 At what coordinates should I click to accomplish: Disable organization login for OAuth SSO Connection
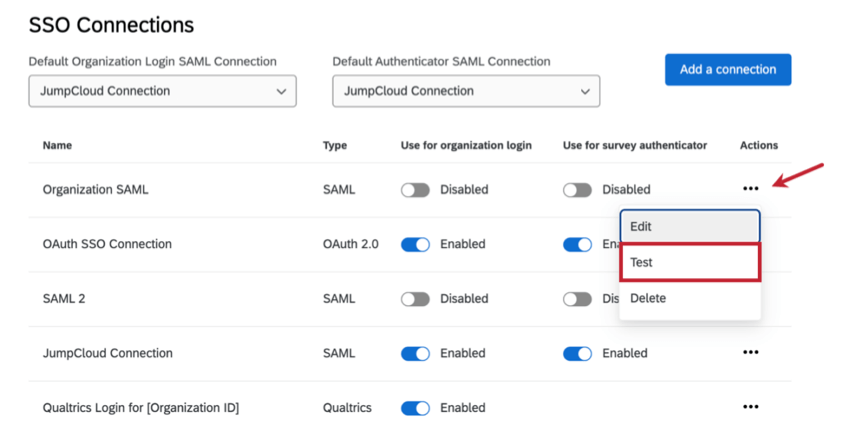coord(415,244)
